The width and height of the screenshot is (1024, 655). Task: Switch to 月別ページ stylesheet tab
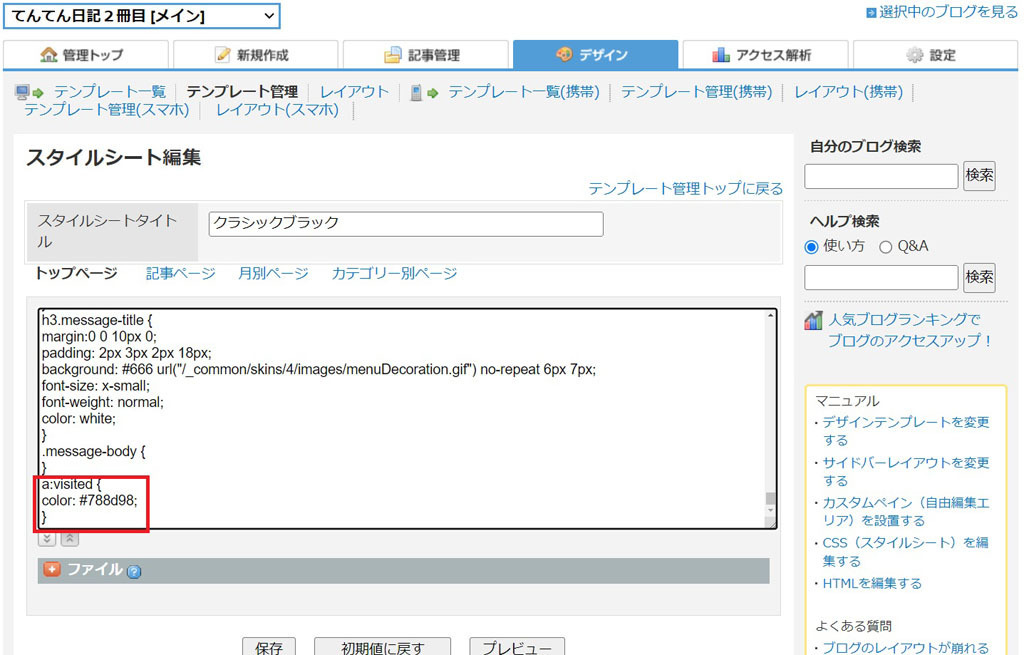point(274,273)
